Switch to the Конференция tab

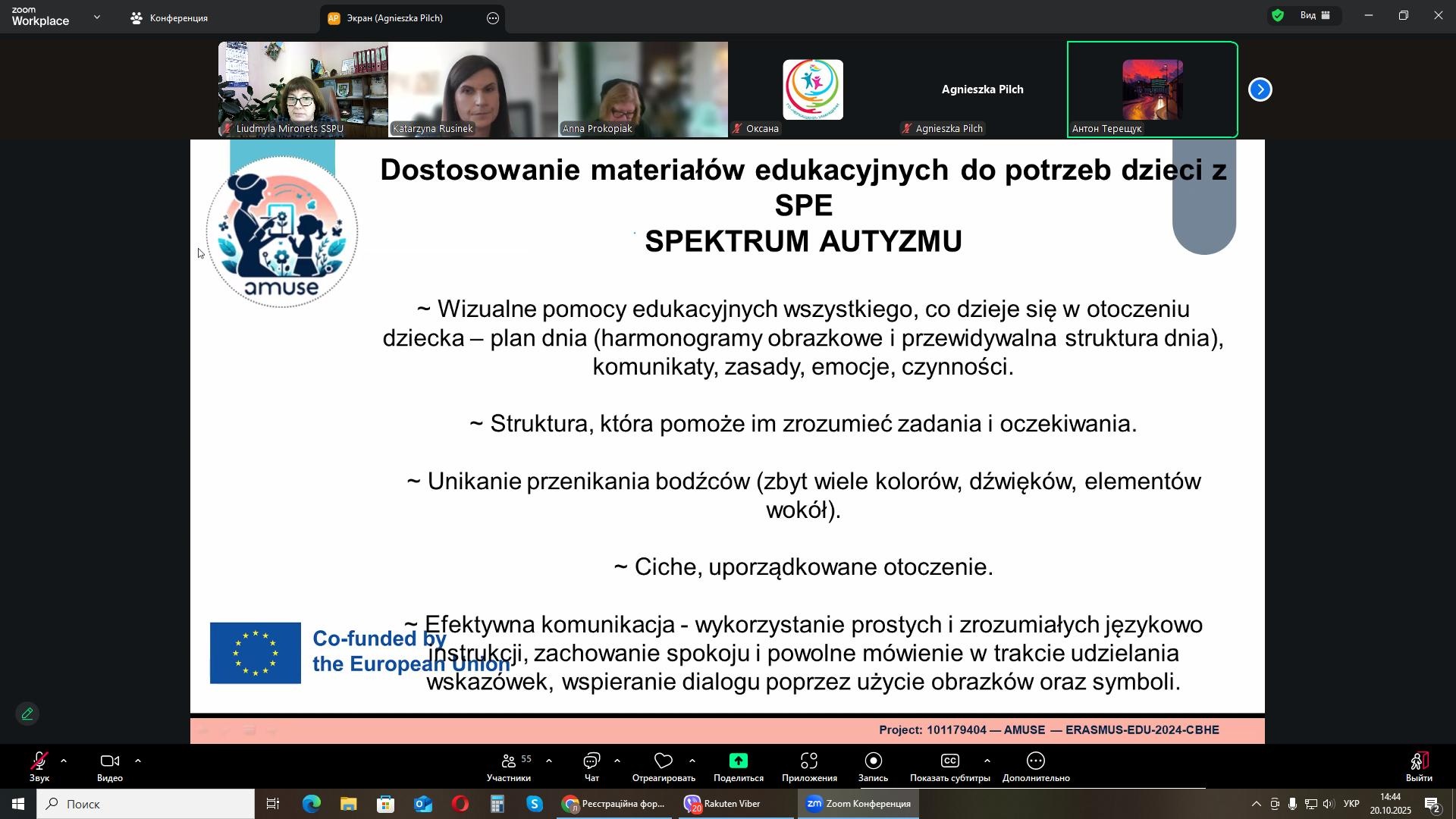(170, 18)
